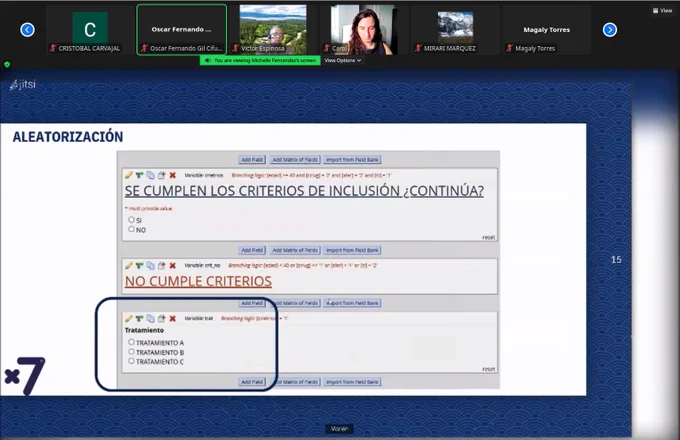Open branching logic for NO CUMPLE CRITERIOS field
The width and height of the screenshot is (680, 440).
click(x=139, y=265)
